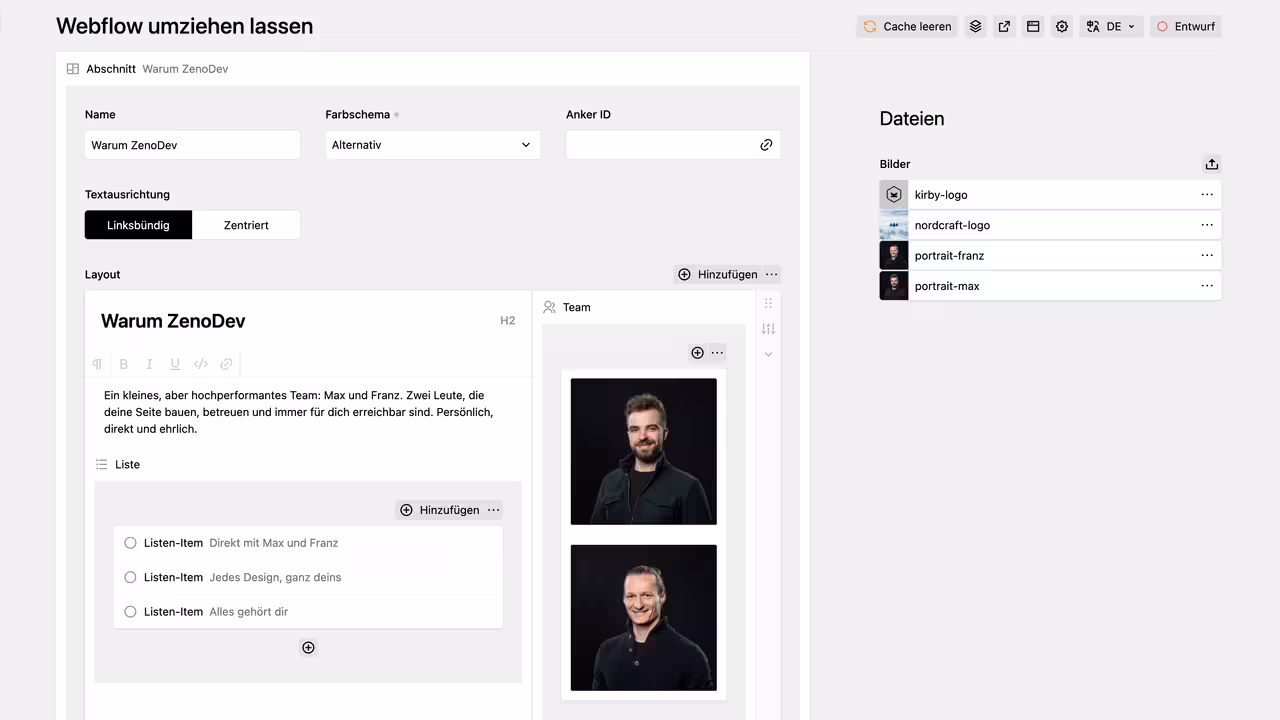Click kirby-logo thumbnail icon
Screen dimensions: 1280x720
coord(894,195)
